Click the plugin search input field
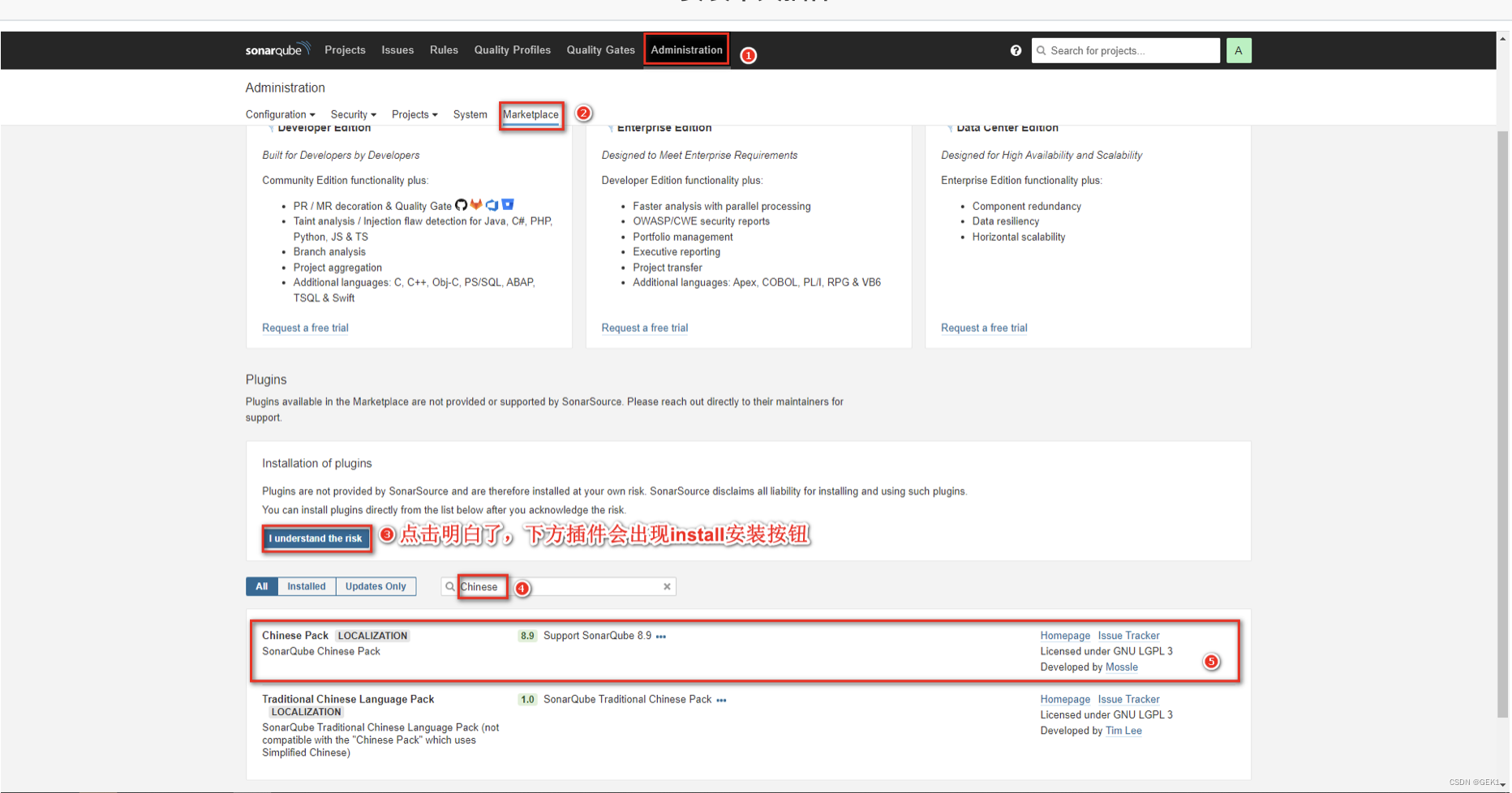1512x793 pixels. click(x=558, y=586)
